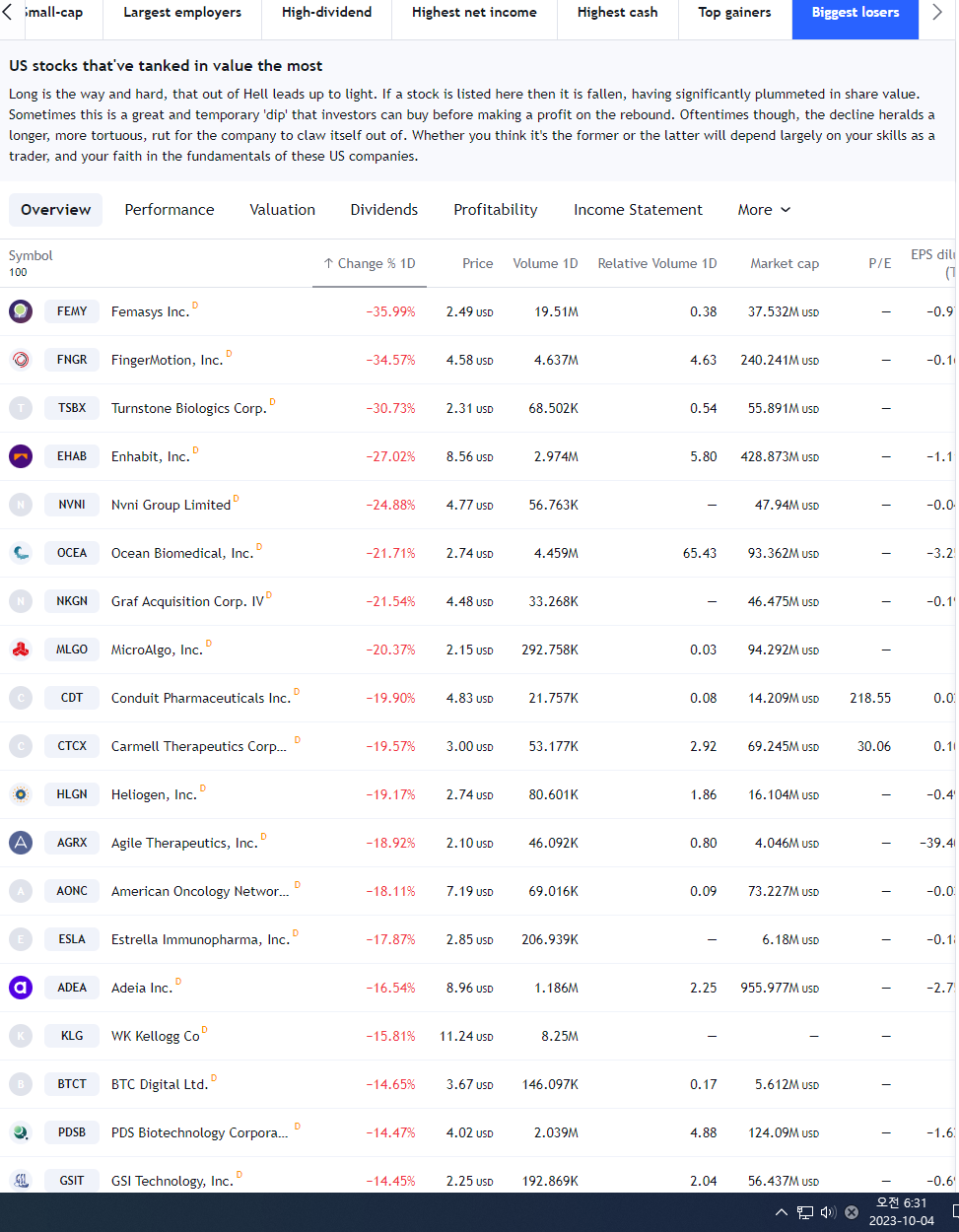959x1232 pixels.
Task: Click the PDS Biotechnology logo icon
Action: point(21,1132)
